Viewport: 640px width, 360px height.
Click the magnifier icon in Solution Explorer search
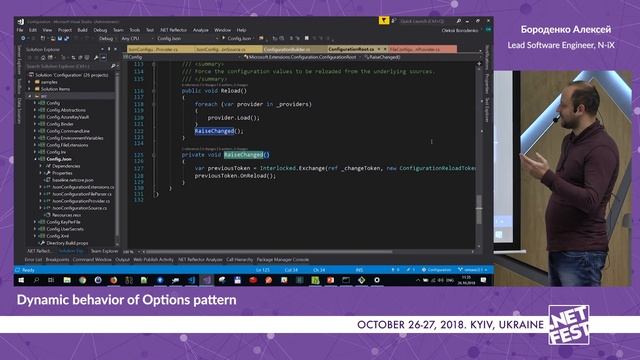[x=113, y=66]
